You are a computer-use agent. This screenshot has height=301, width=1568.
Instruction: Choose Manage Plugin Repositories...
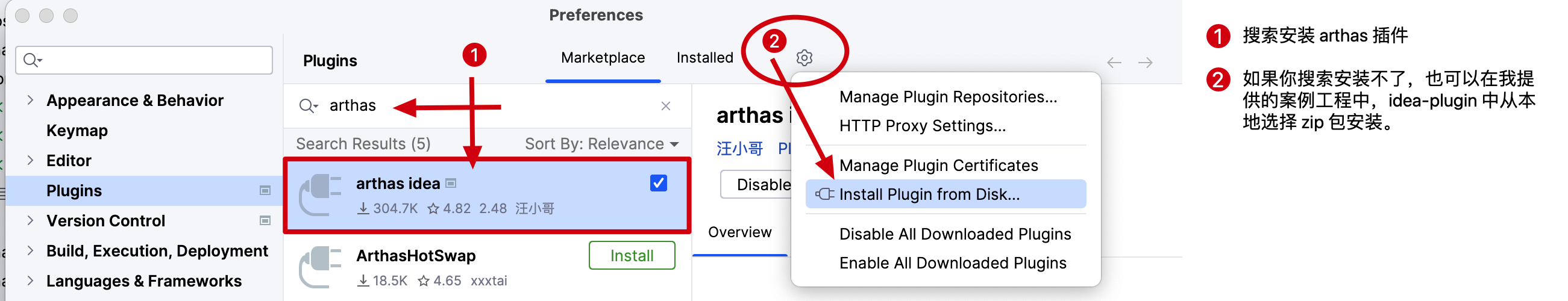pyautogui.click(x=948, y=98)
